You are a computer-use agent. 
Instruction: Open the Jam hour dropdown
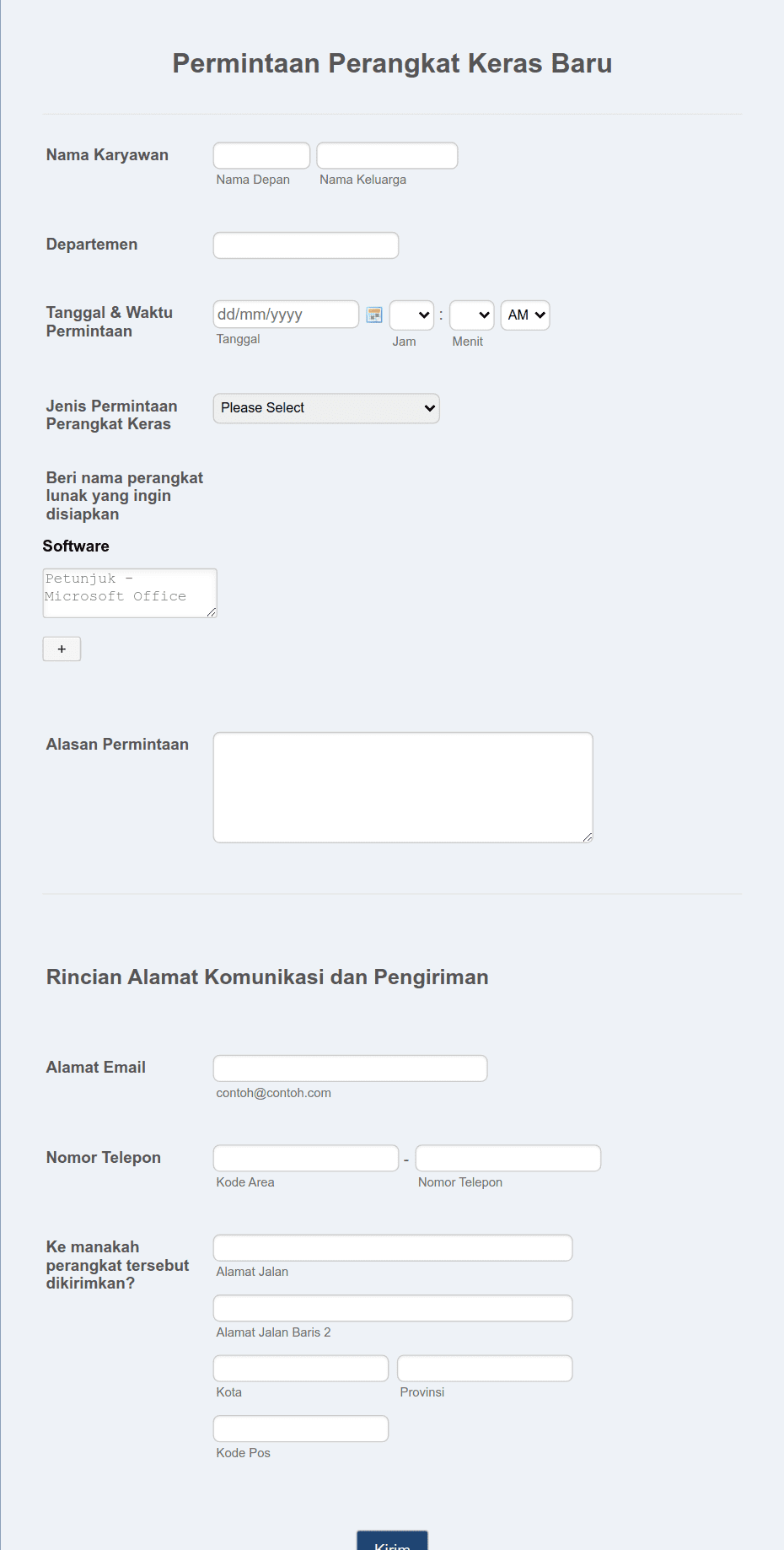tap(411, 315)
